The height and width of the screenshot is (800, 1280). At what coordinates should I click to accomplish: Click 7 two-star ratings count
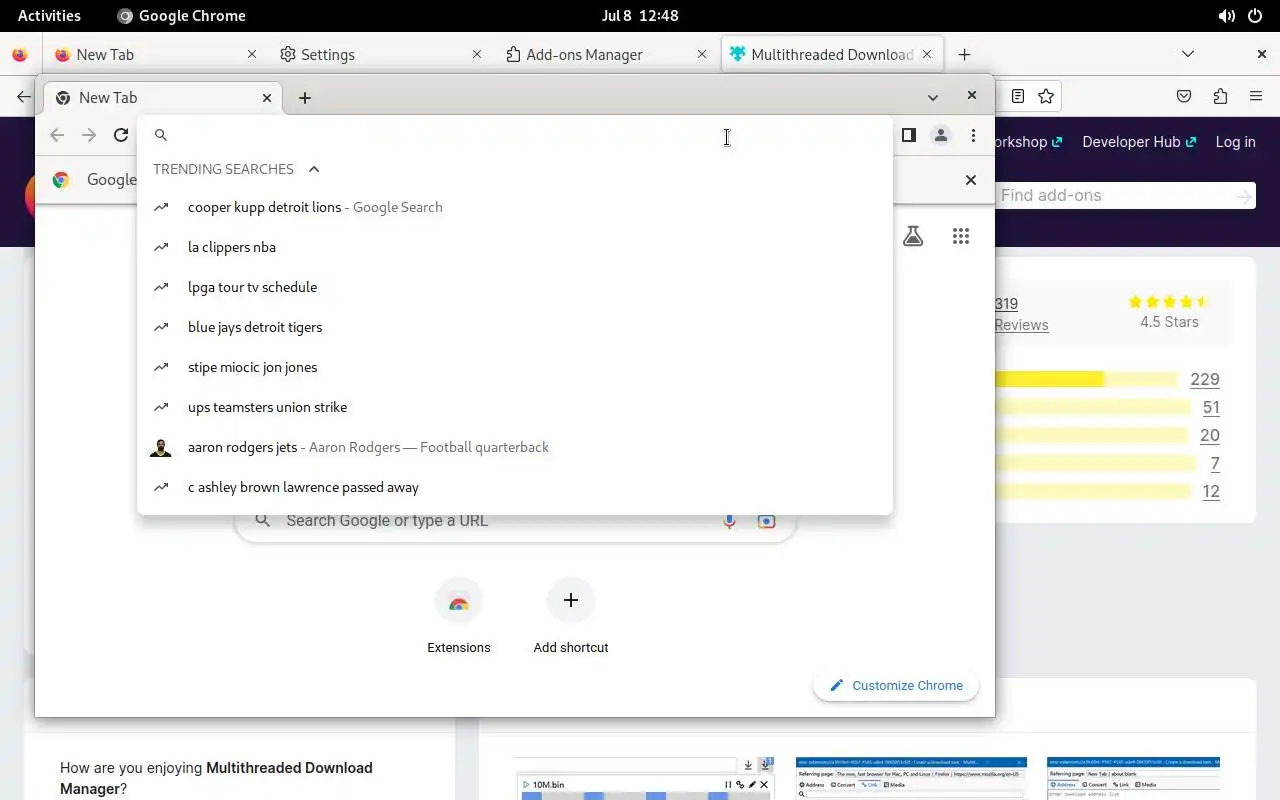click(x=1215, y=463)
